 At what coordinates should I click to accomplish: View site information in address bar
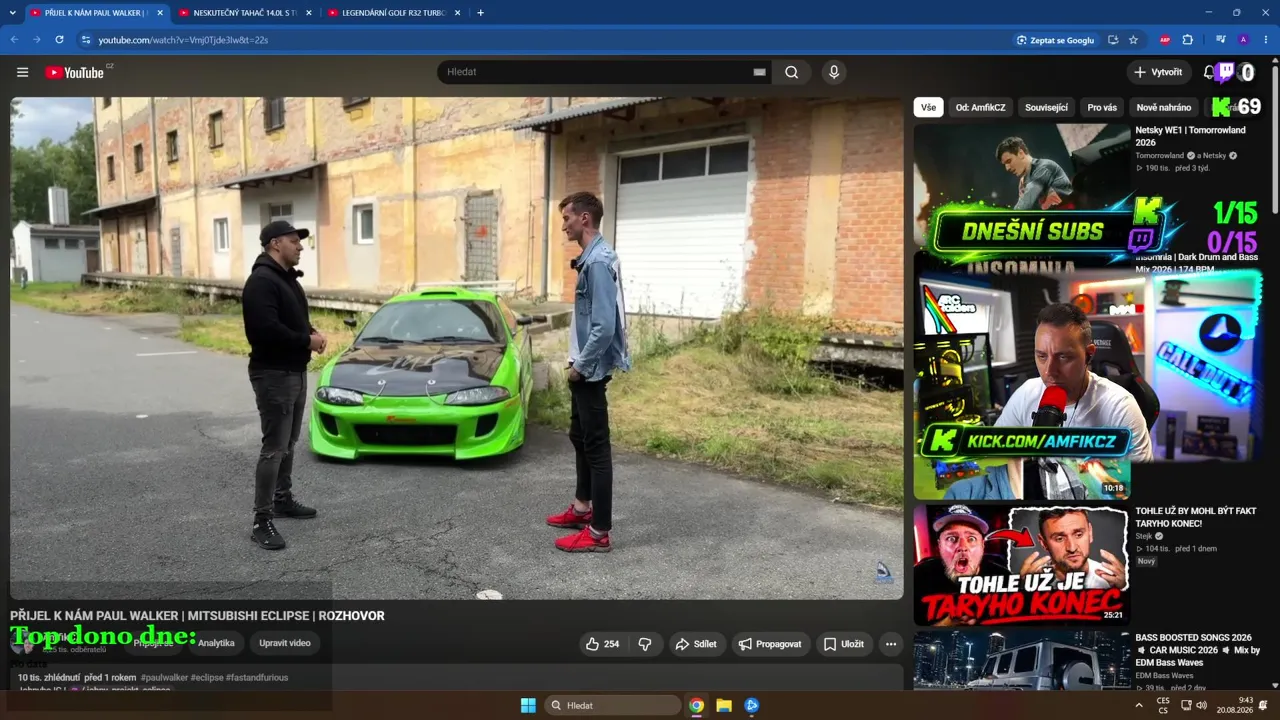(86, 40)
